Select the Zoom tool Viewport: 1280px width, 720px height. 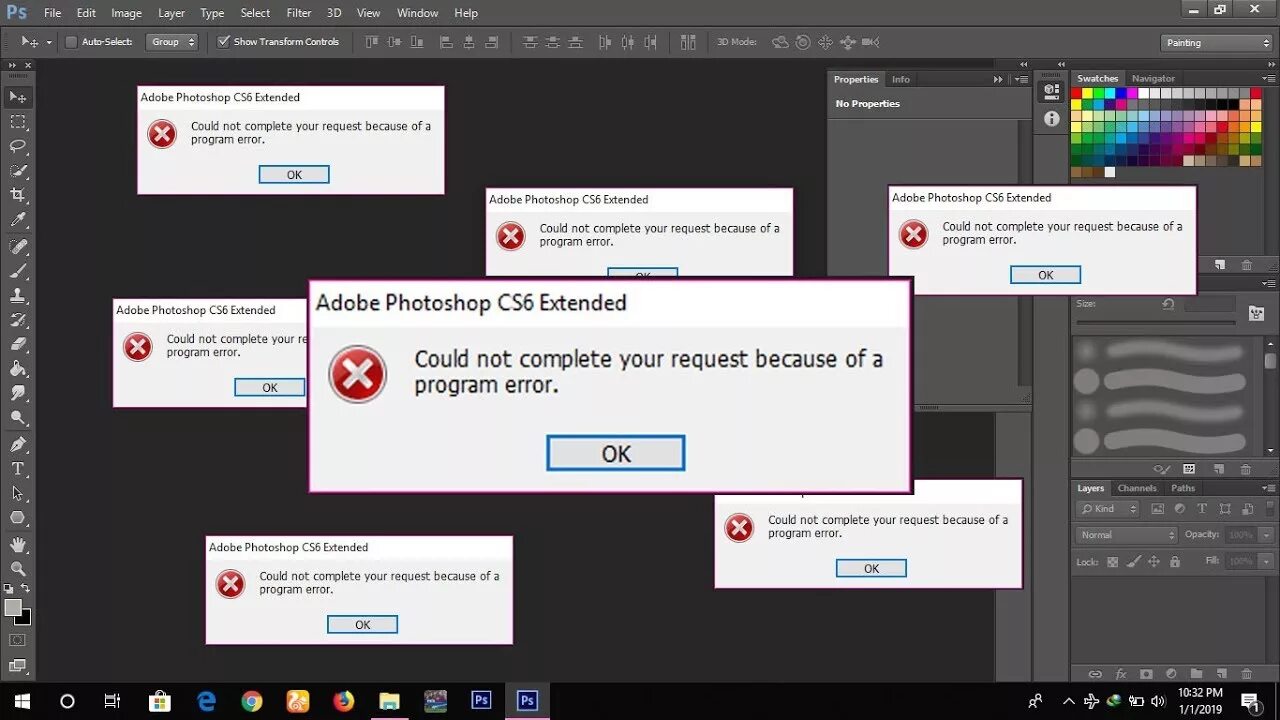click(x=18, y=569)
